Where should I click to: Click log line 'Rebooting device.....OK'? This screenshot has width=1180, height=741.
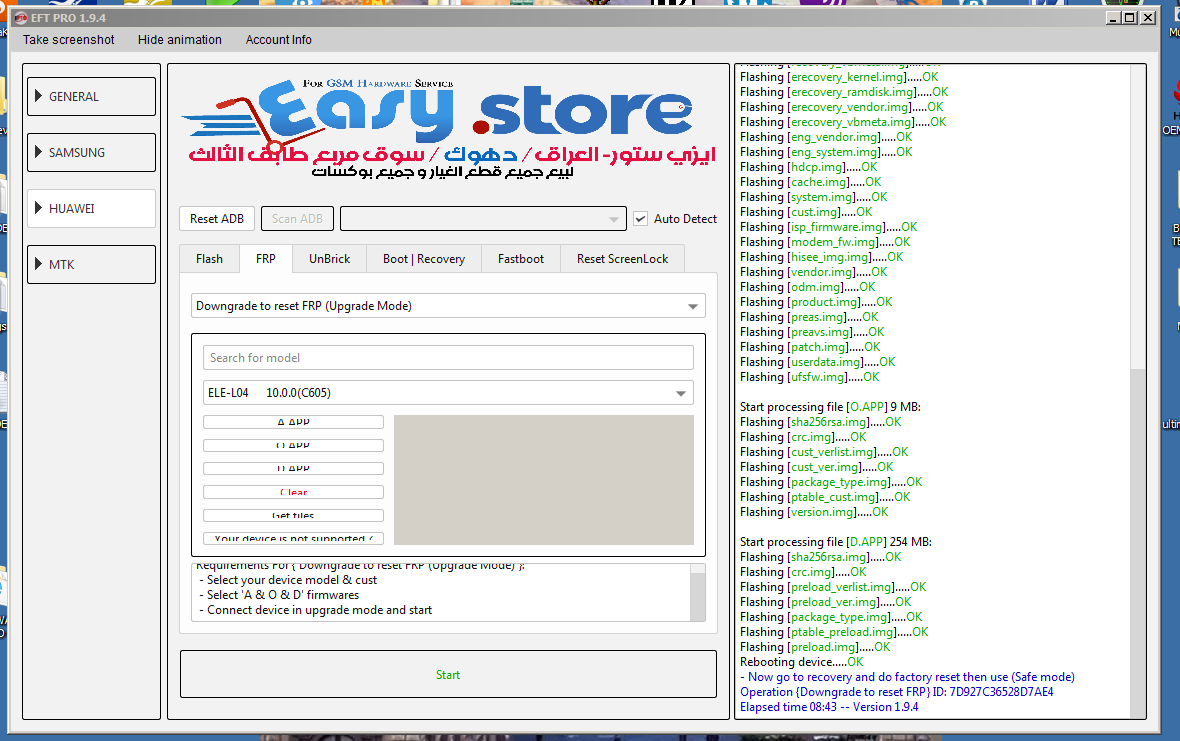801,662
